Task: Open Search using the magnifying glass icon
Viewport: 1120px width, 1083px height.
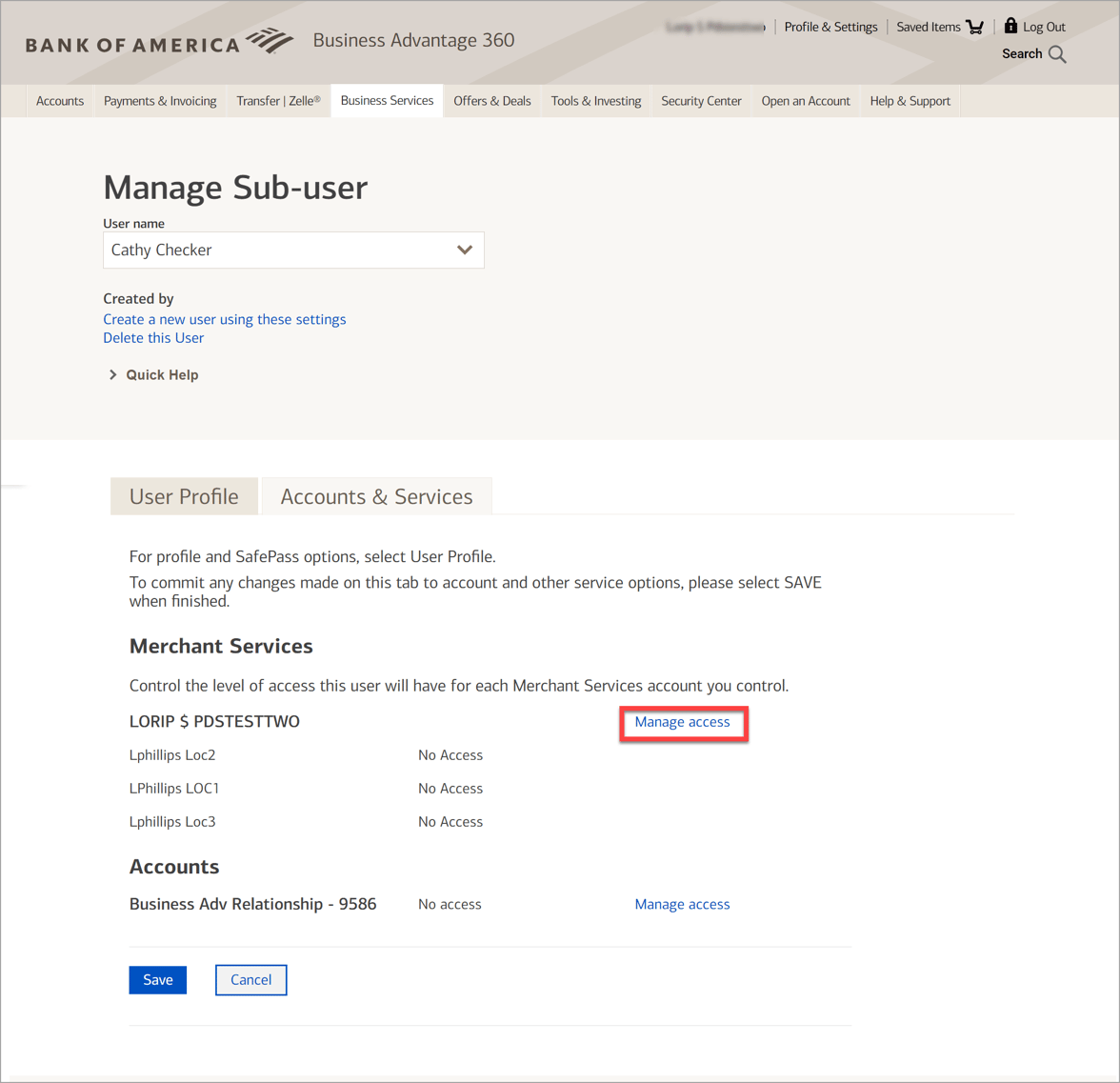Action: [x=1059, y=54]
